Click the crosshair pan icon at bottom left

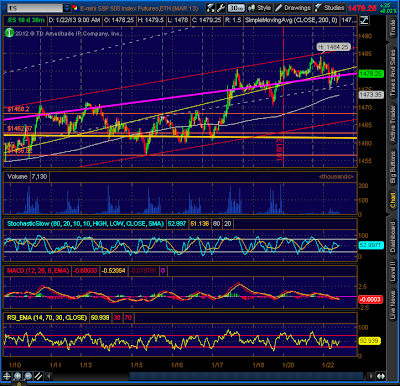[x=7, y=376]
